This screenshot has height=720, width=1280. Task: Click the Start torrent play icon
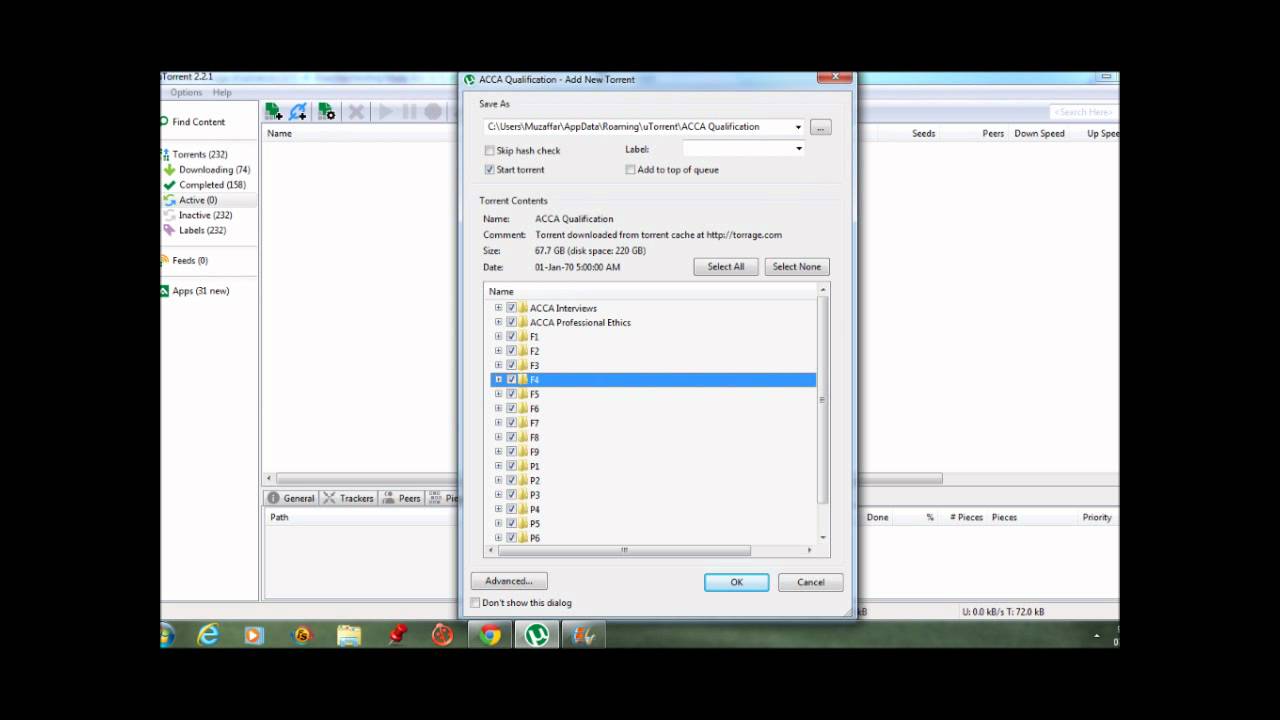(385, 112)
